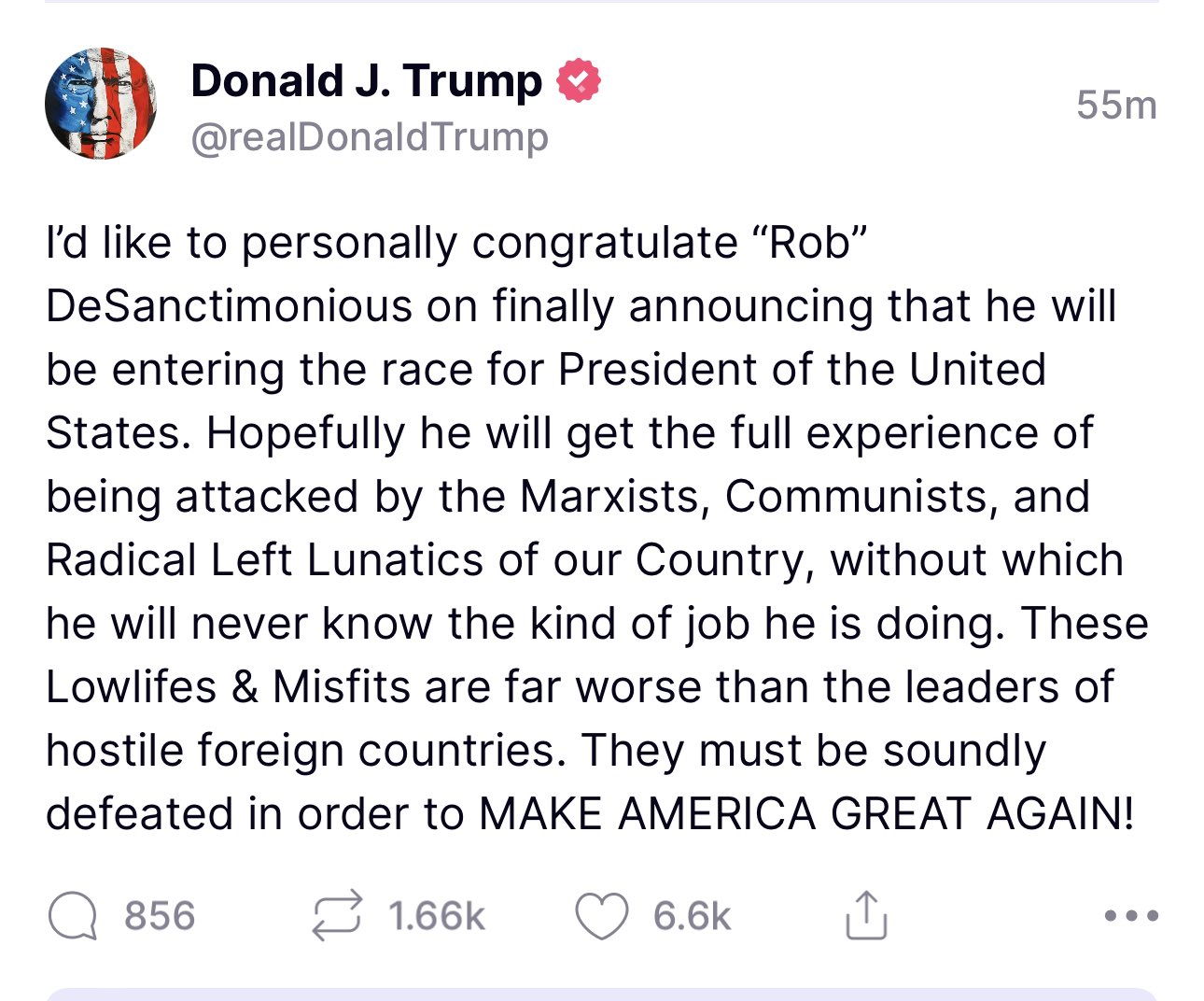Click the 6.6k likes count
Viewport: 1204px width, 1001px height.
click(692, 916)
